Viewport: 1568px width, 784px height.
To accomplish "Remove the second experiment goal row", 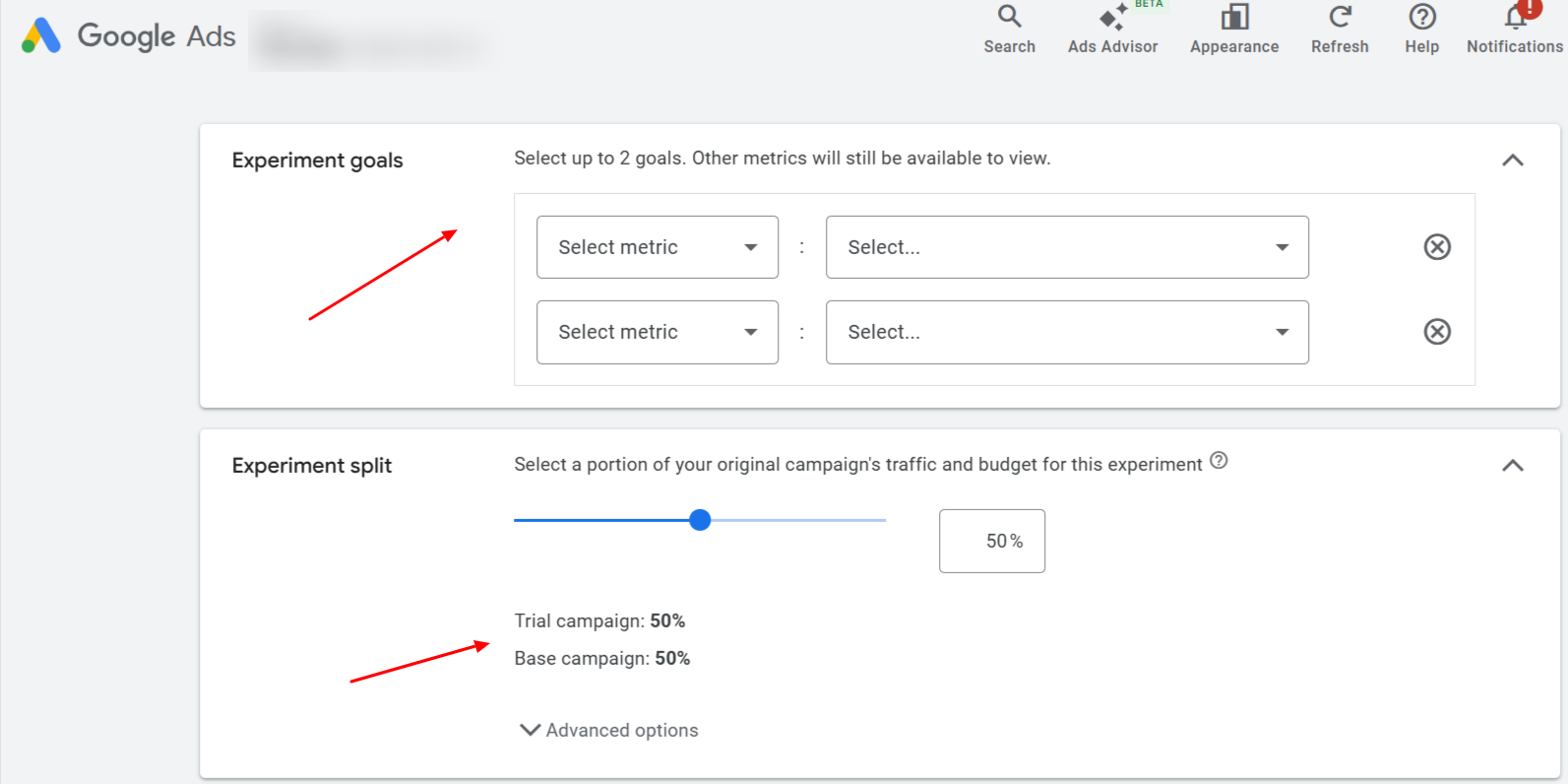I will [x=1437, y=332].
